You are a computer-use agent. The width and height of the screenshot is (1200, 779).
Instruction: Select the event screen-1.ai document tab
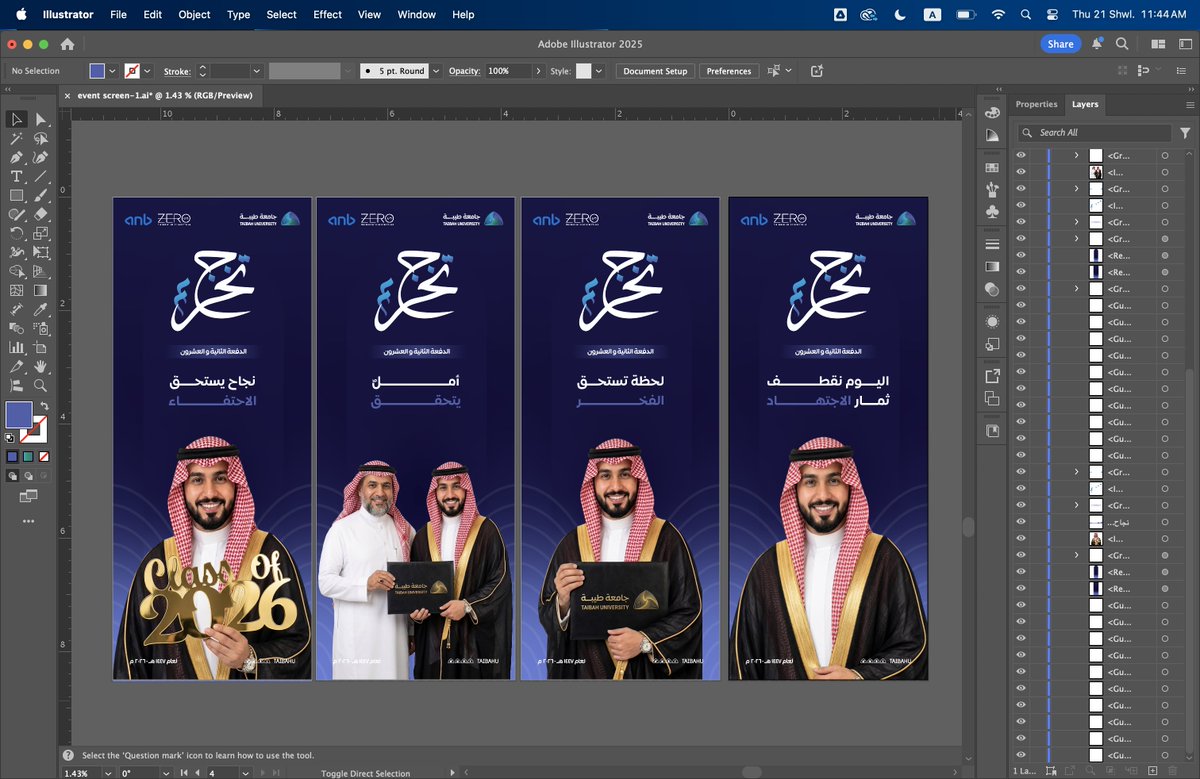click(x=163, y=95)
